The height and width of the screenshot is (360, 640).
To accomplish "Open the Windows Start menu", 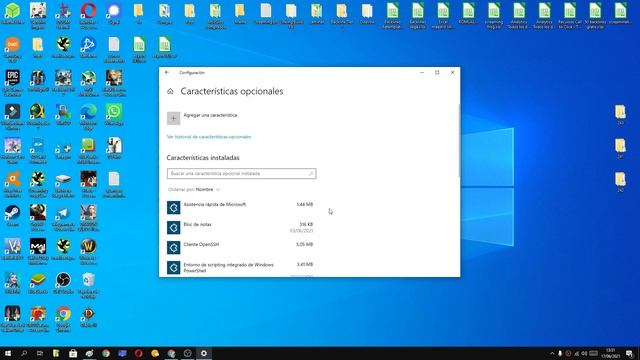I will (7, 353).
